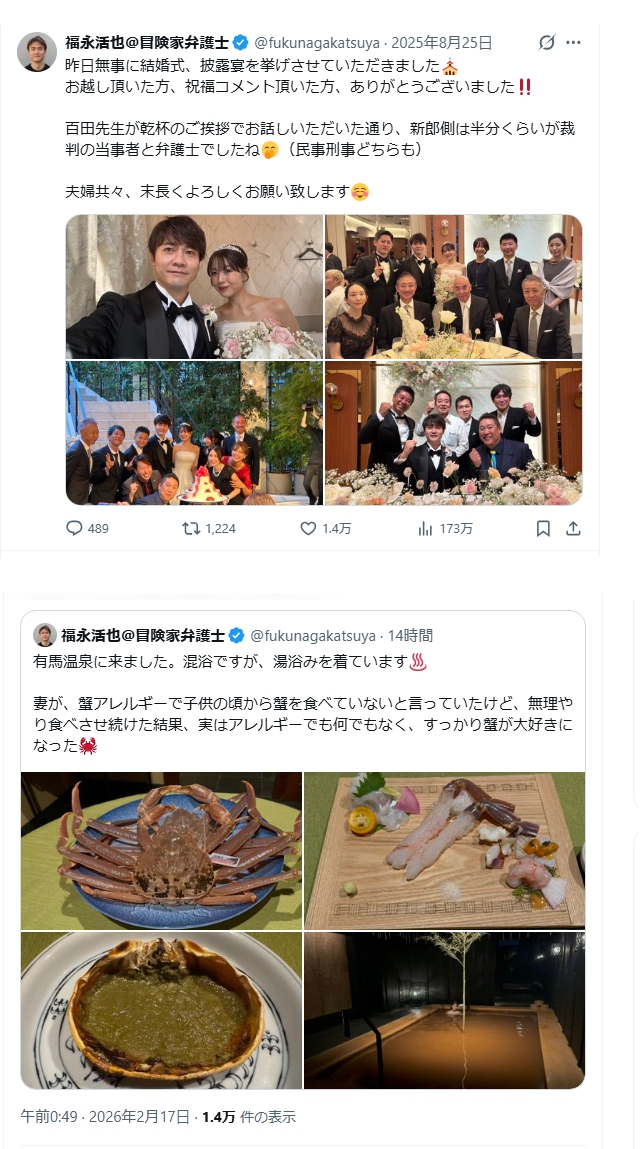Open the night onsen bath photo
Screen dimensions: 640x1149
(x=444, y=1011)
